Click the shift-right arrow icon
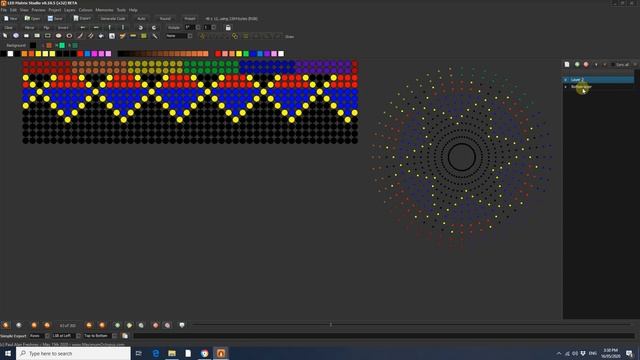 coord(96,27)
